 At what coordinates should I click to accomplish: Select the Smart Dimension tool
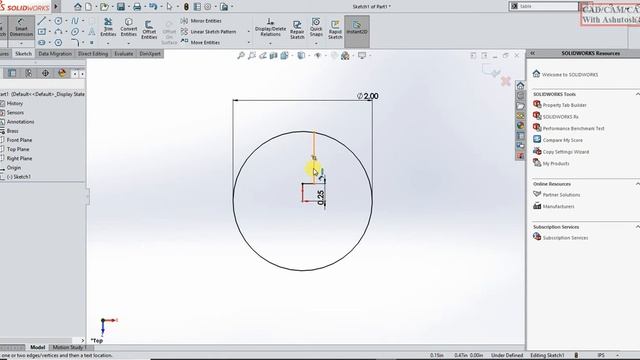[21, 28]
